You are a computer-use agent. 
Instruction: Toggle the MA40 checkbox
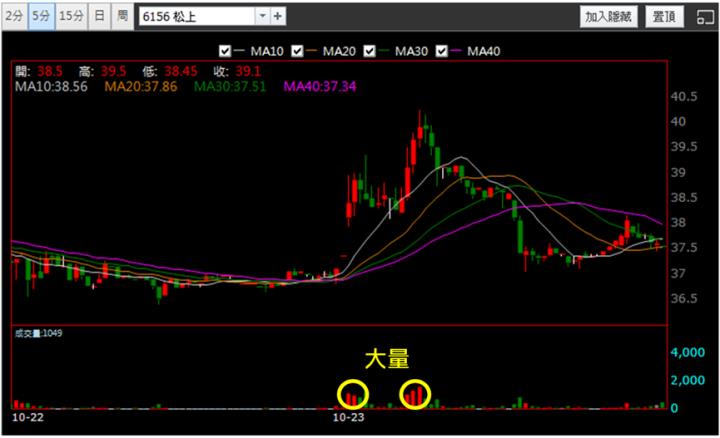pos(441,51)
